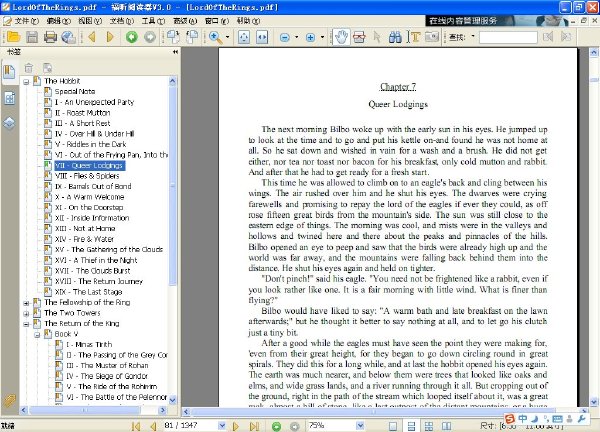Go to previous page using left arrow toolbar icon
This screenshot has height=432, width=600.
[x=92, y=37]
